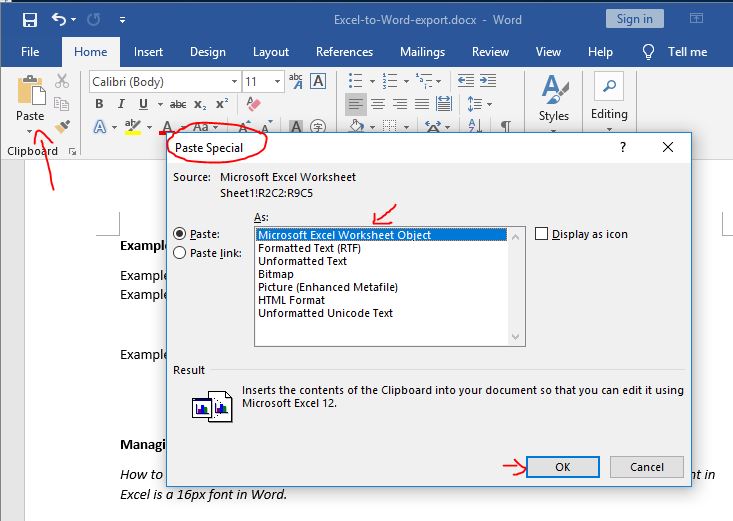This screenshot has height=521, width=733.
Task: Open the Underline style dropdown arrow
Action: 160,104
